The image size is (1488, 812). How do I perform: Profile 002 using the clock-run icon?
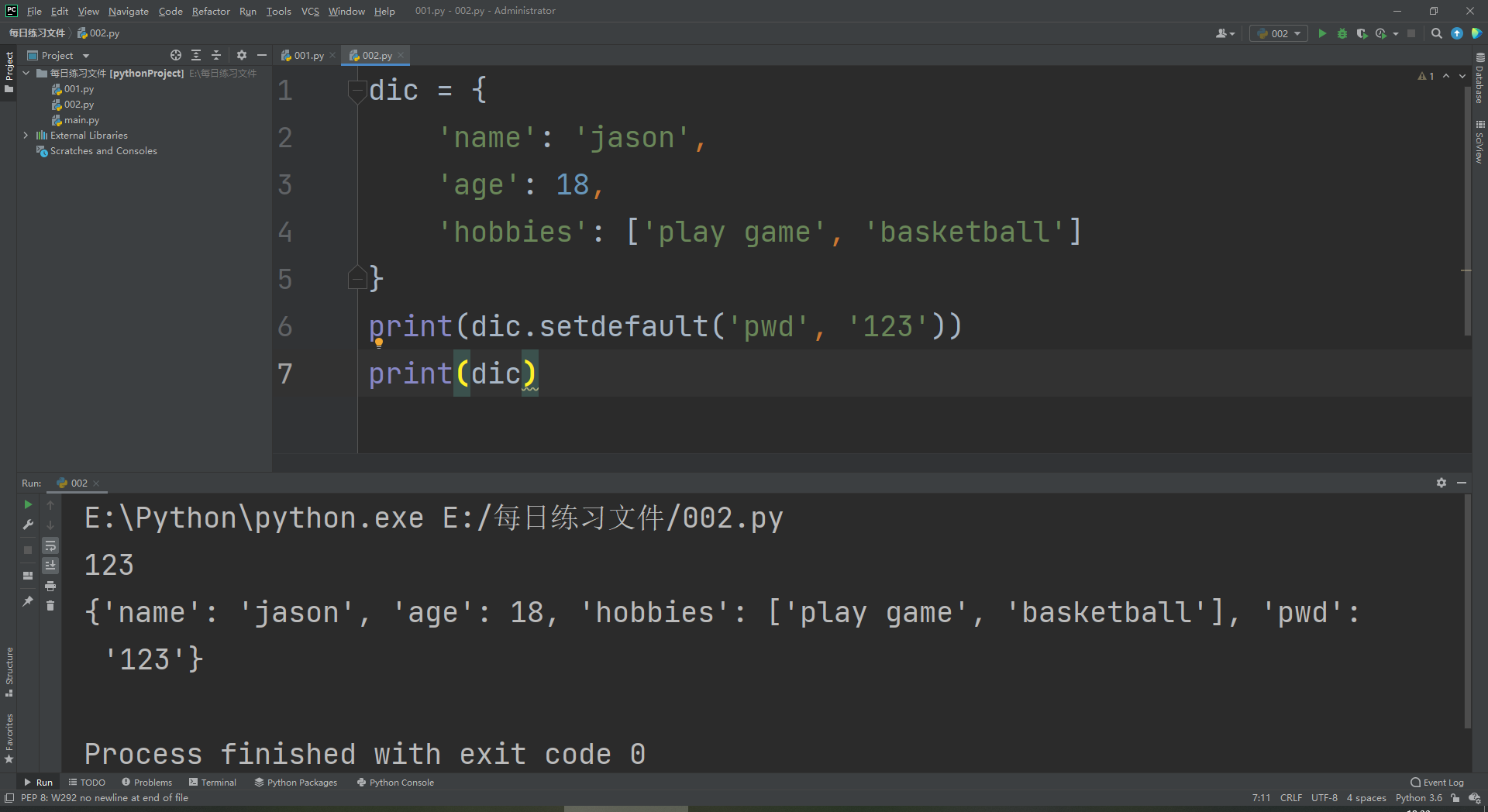pos(1381,33)
